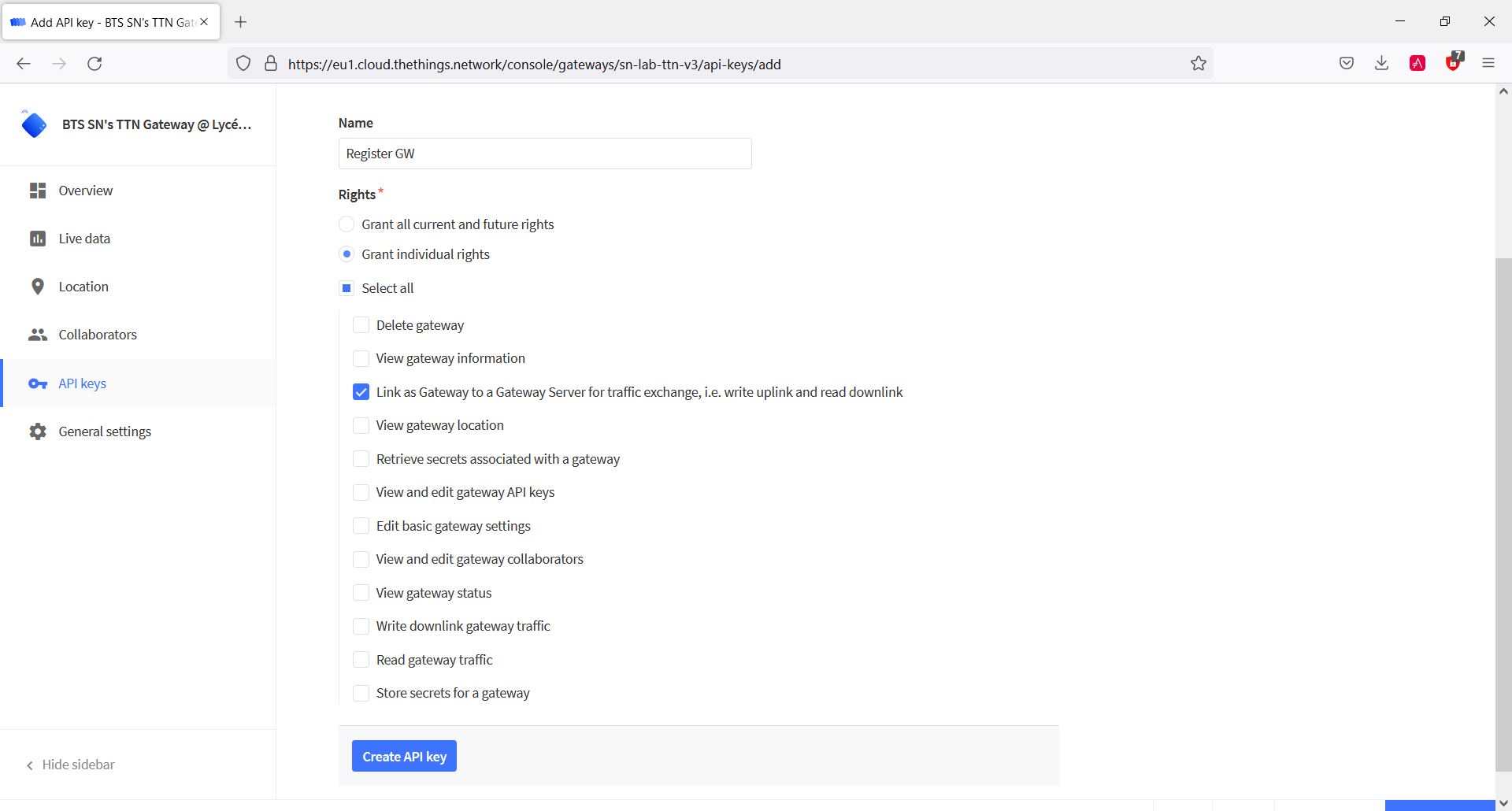Check View gateway information right

(x=361, y=358)
